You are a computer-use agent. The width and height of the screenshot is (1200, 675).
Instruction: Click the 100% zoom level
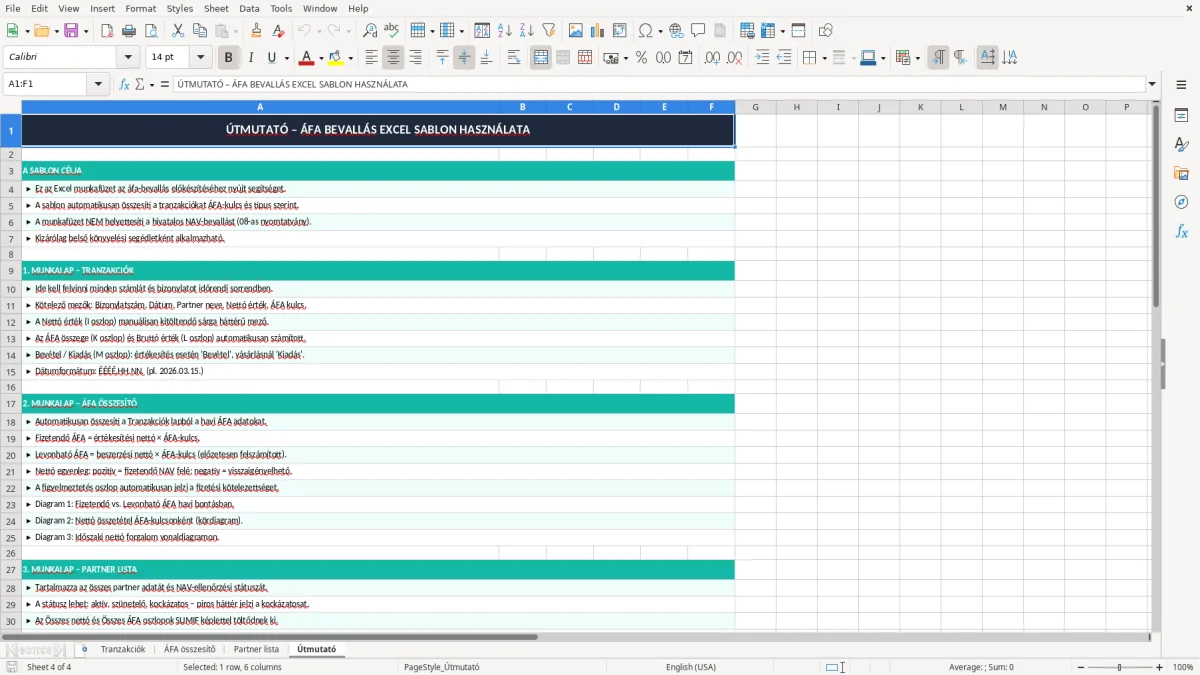coord(1183,667)
